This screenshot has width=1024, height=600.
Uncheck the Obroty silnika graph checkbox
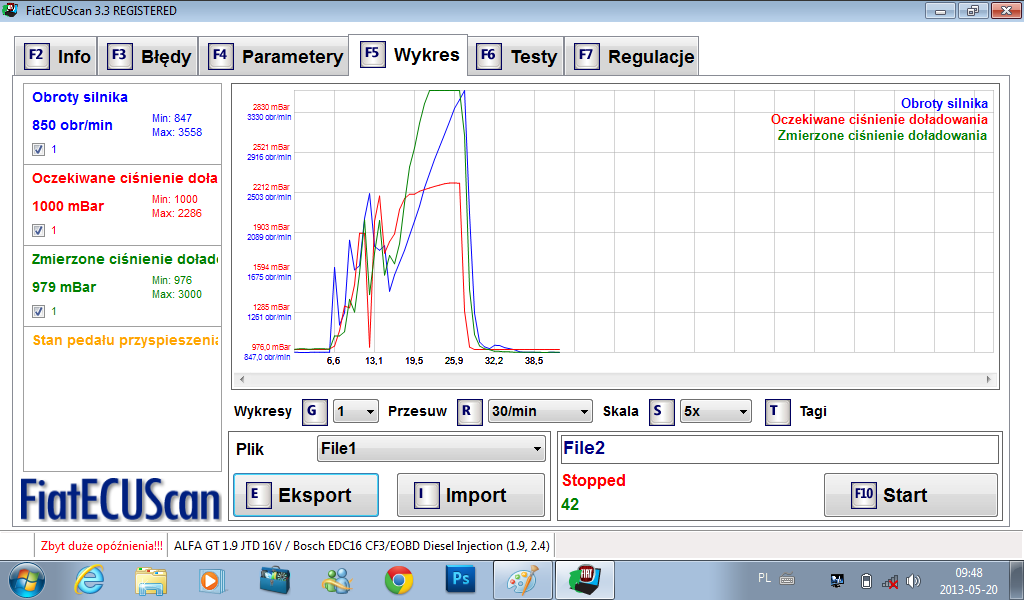(39, 150)
